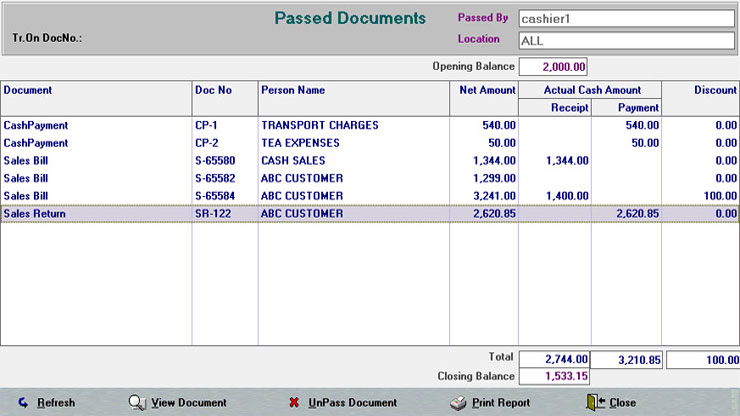Image resolution: width=740 pixels, height=416 pixels.
Task: Click discount 0.00 in row S-65582
Action: point(726,178)
